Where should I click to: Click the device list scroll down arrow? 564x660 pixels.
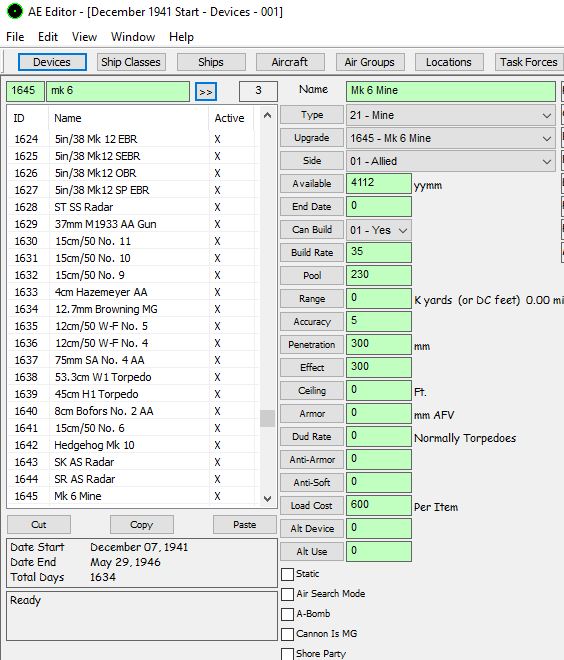coord(267,498)
